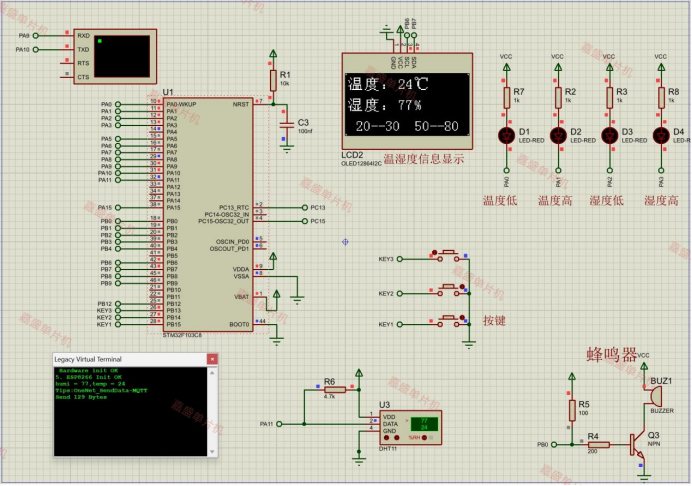Toggle the latch dot on KEY3 switch
Image resolution: width=692 pixels, height=486 pixels.
pyautogui.click(x=434, y=252)
